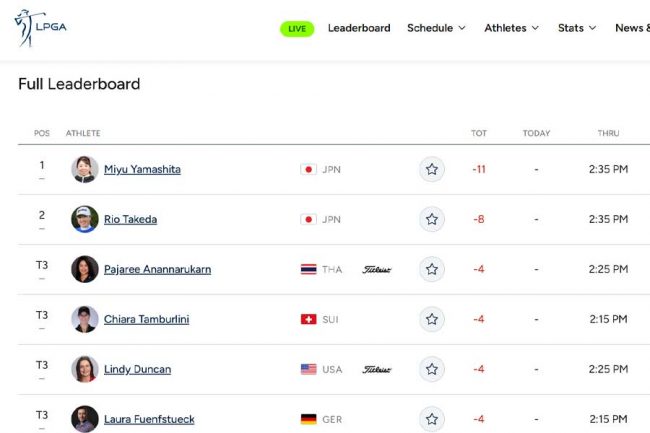
Task: Click Germany flag next to Laura Fuenfstueck
Action: 308,419
